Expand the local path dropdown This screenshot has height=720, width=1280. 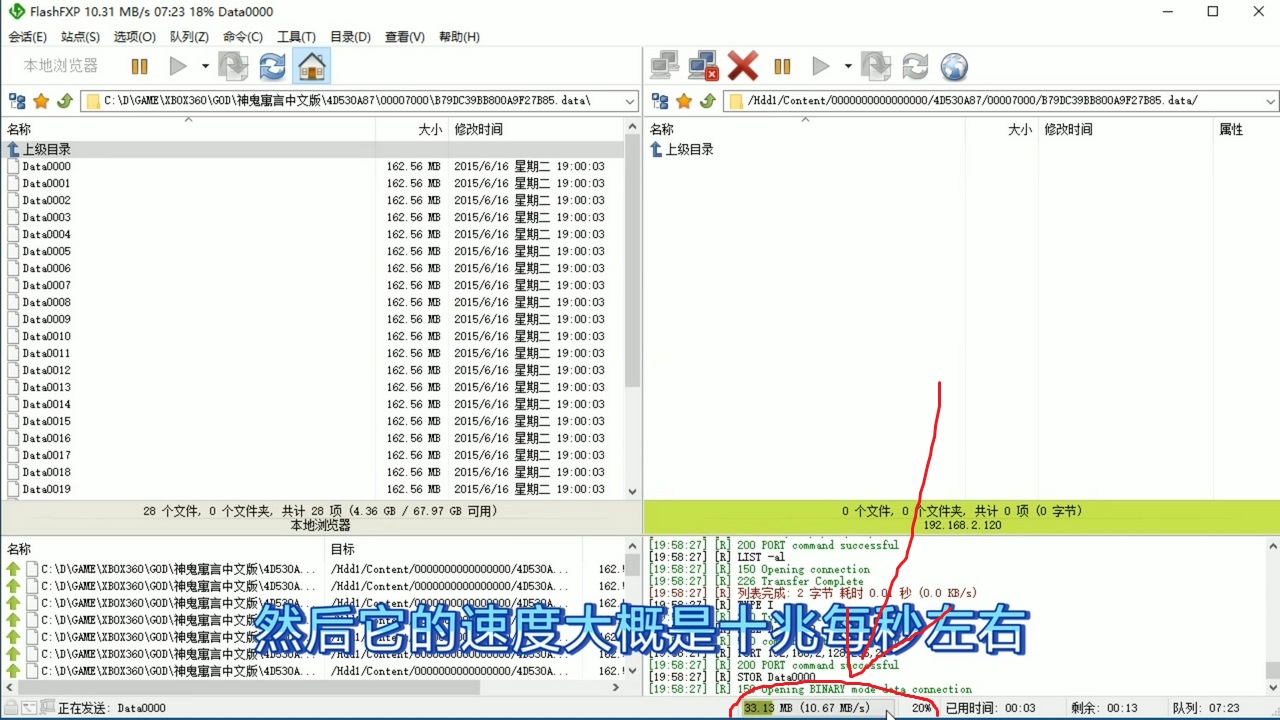point(630,101)
